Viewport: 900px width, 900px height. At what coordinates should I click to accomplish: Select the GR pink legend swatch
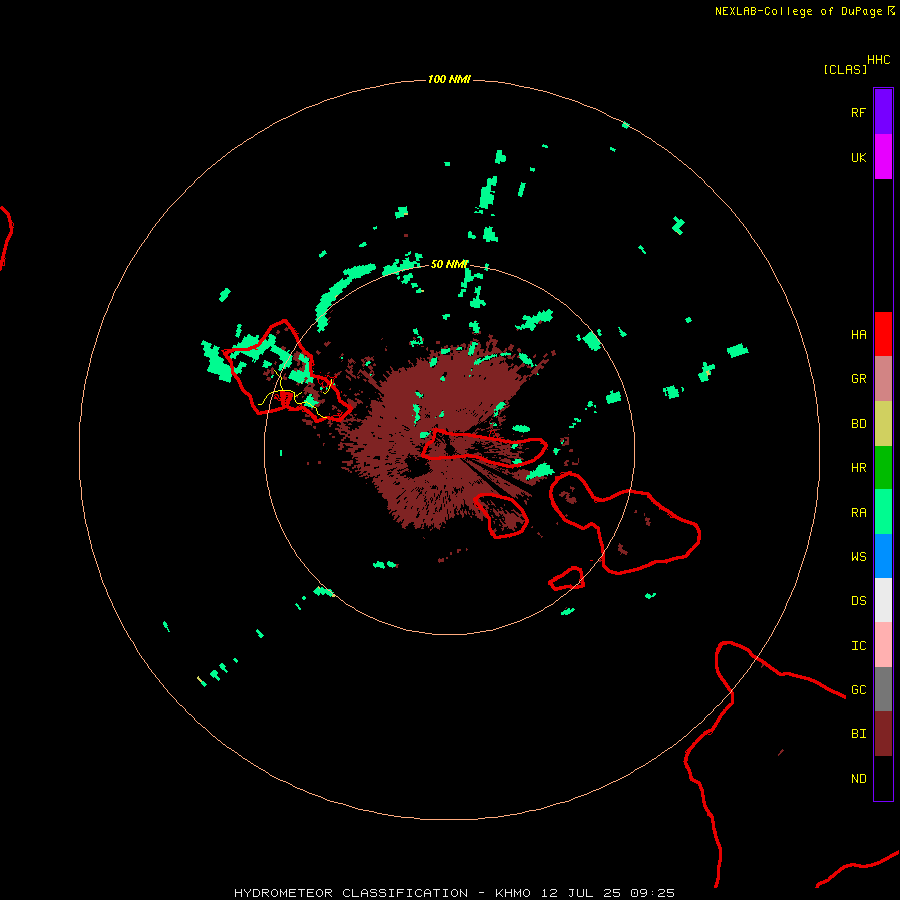pyautogui.click(x=883, y=379)
